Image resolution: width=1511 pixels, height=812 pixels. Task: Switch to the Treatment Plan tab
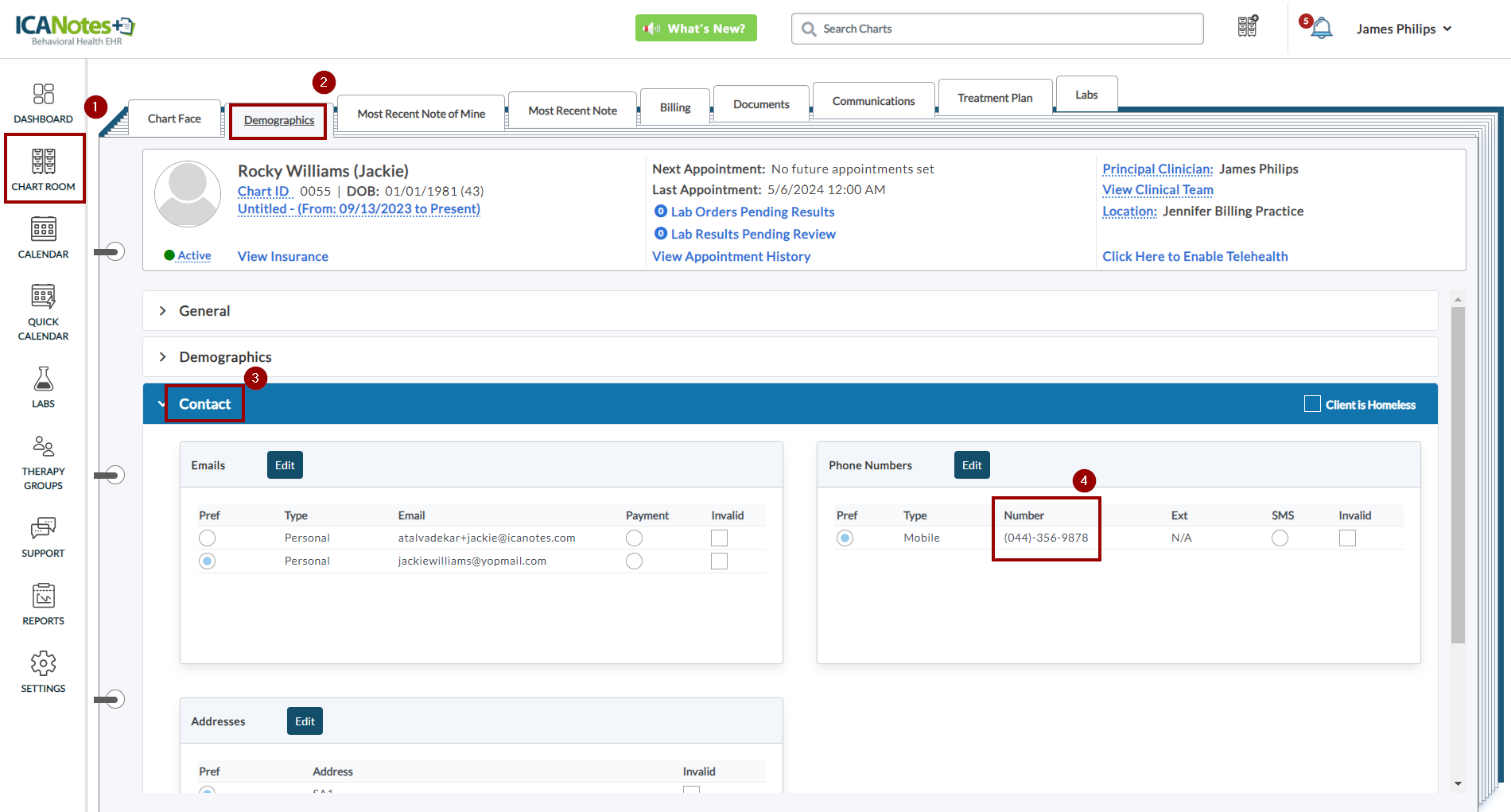(x=995, y=98)
